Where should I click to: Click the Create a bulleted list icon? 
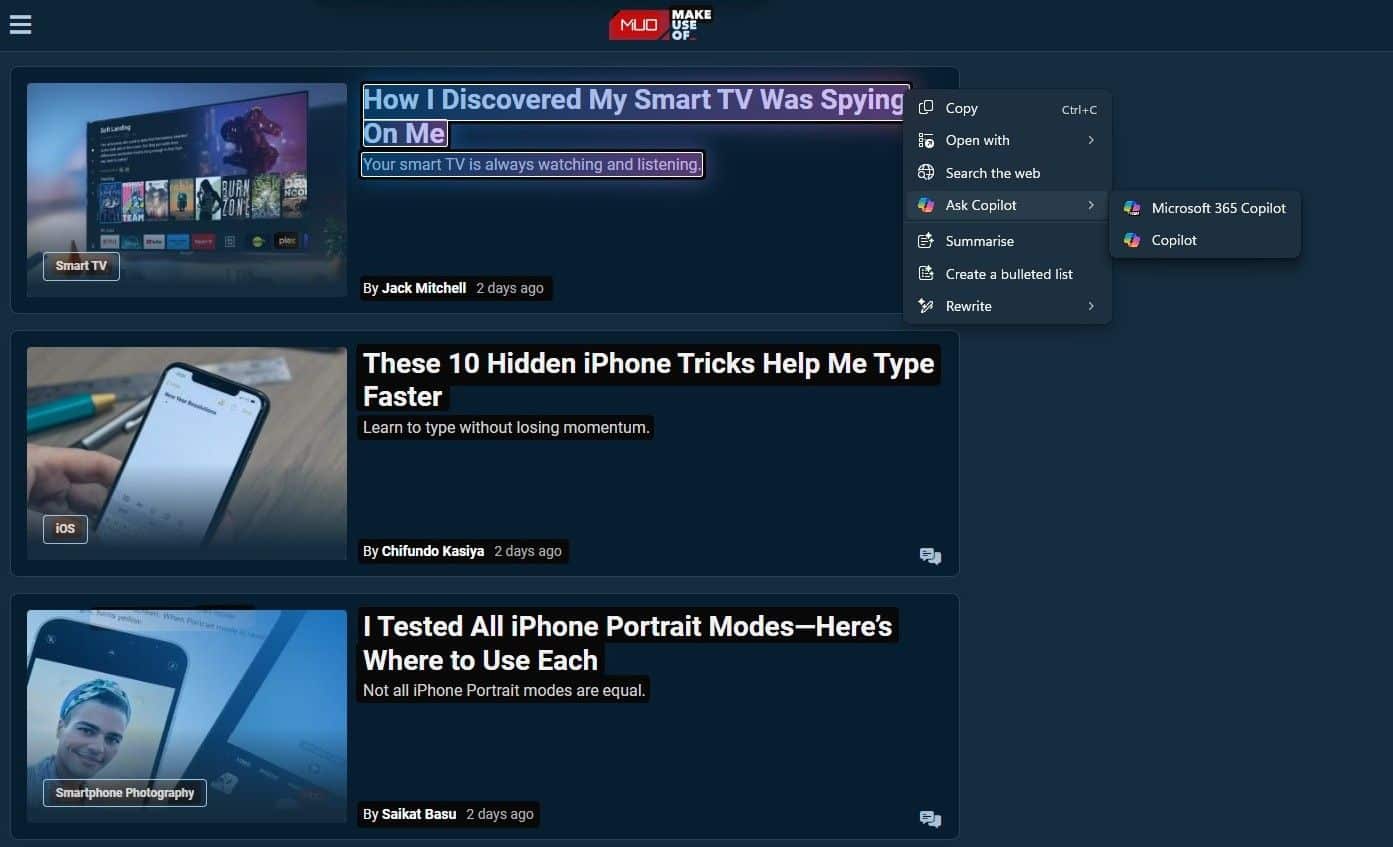(x=926, y=274)
